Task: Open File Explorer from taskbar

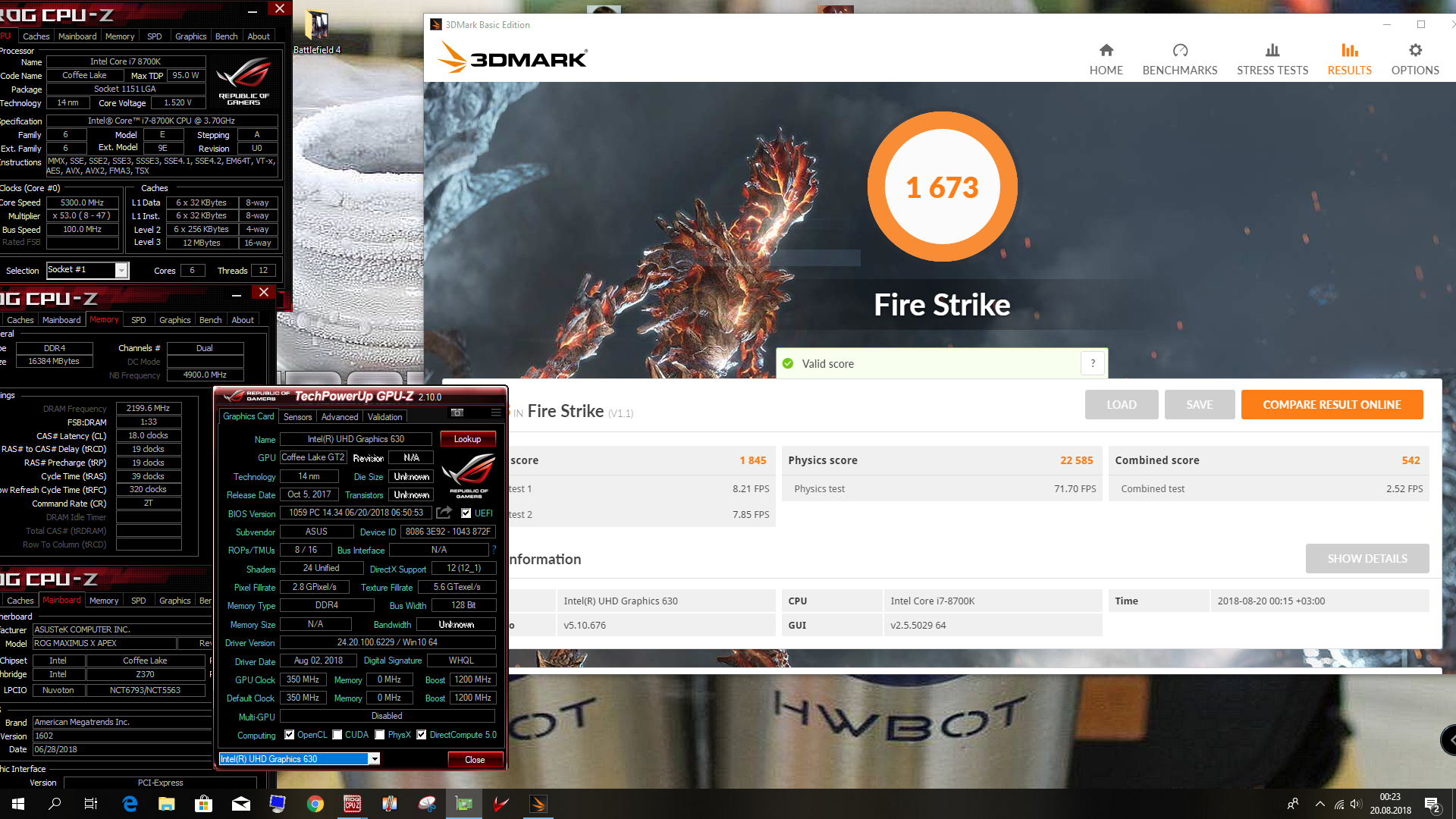Action: pos(167,804)
